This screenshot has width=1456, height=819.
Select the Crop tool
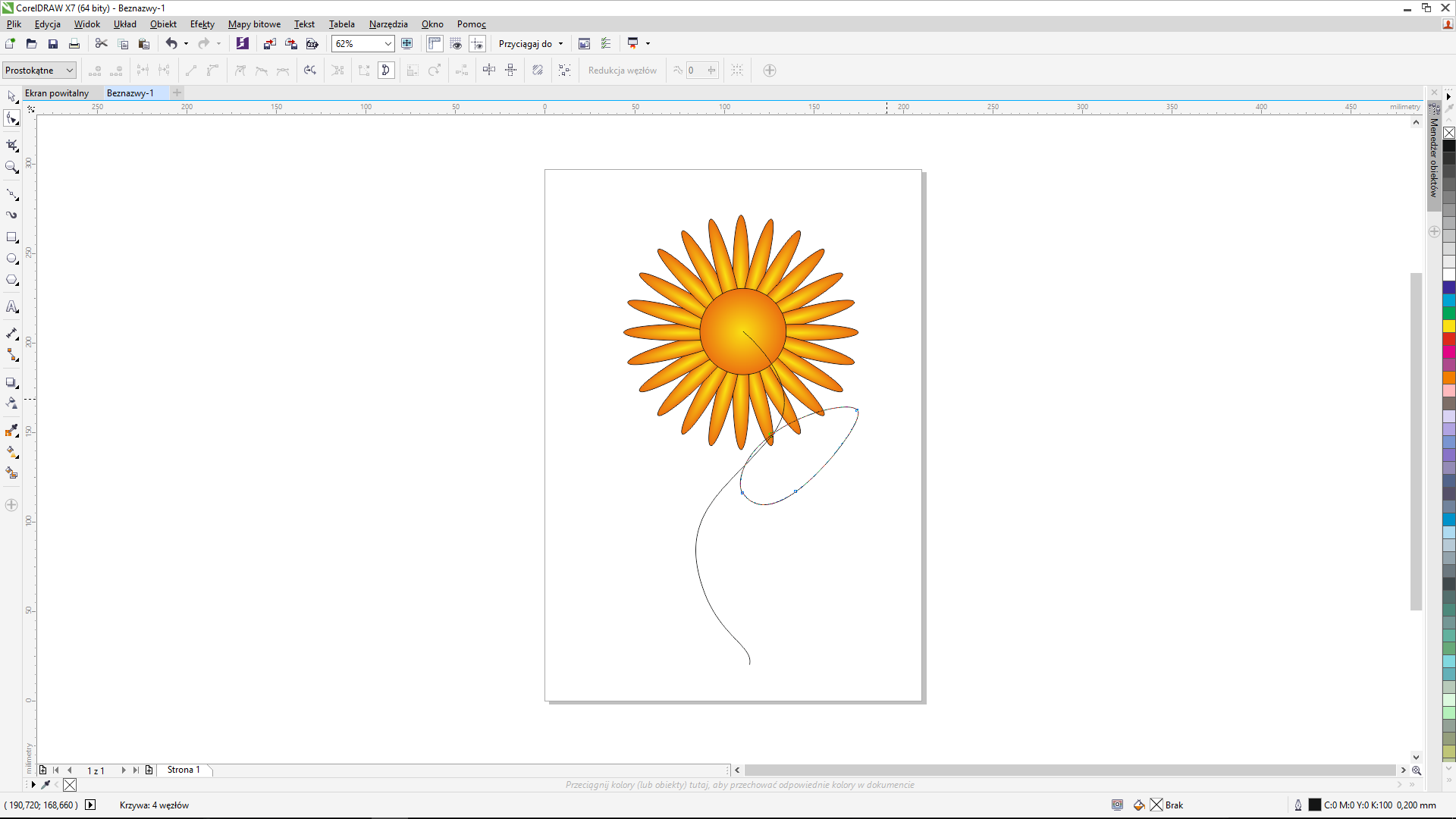pos(11,145)
